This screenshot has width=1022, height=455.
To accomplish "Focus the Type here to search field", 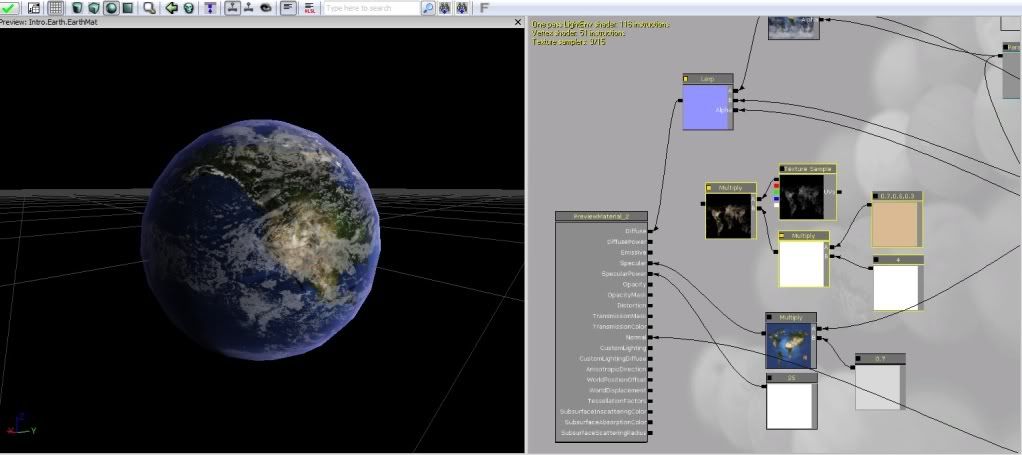I will tap(372, 8).
